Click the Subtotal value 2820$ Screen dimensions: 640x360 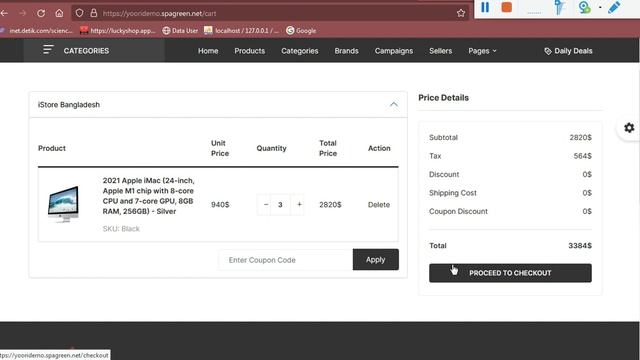point(580,138)
